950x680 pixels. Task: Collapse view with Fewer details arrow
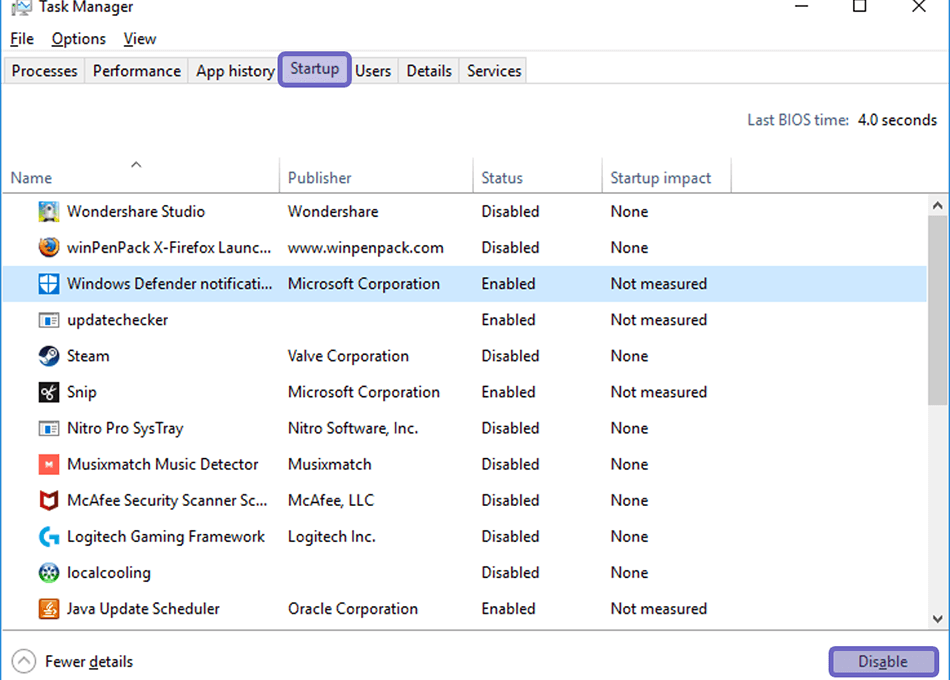click(x=24, y=661)
